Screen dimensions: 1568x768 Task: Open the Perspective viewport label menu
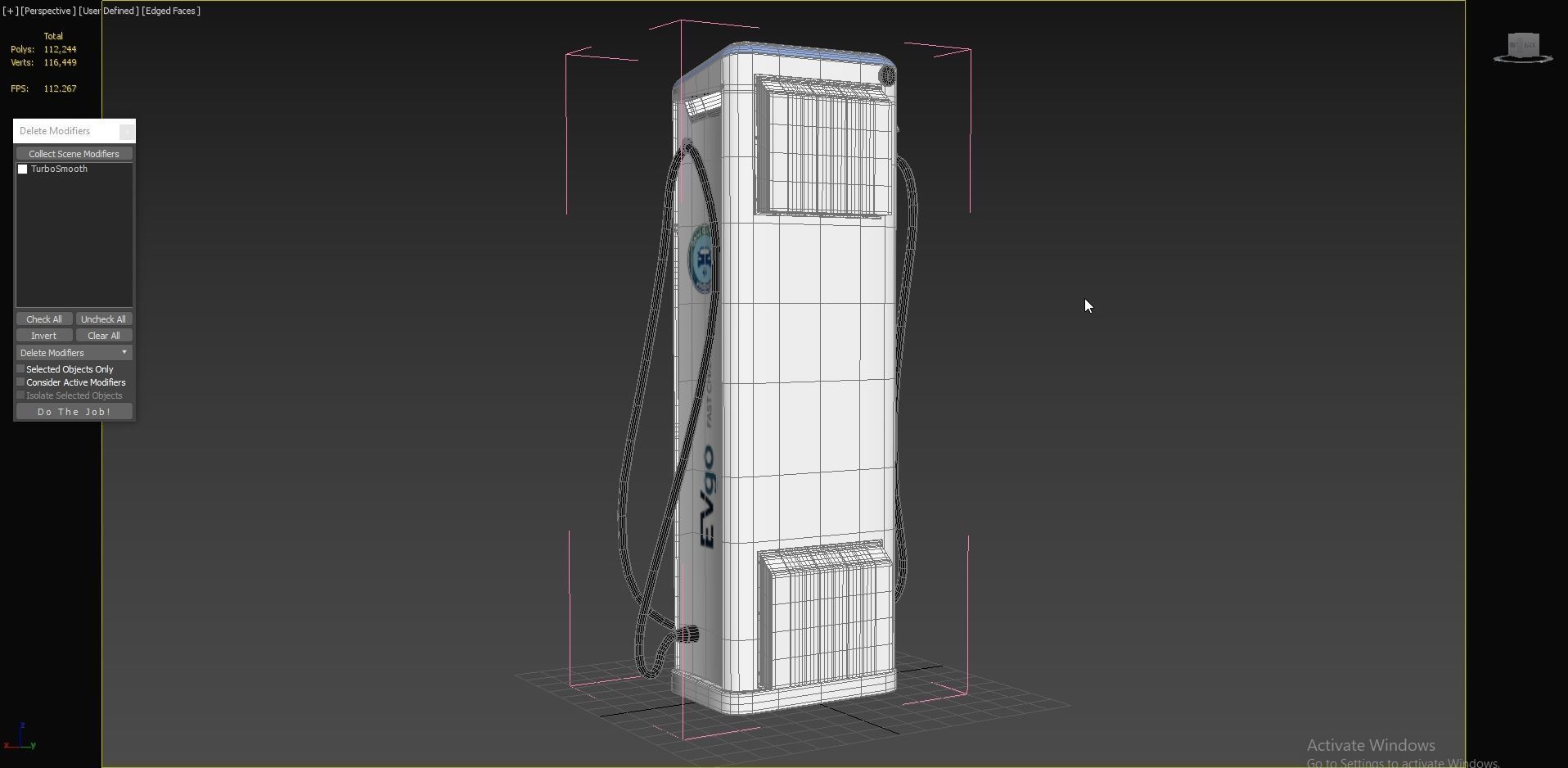click(47, 11)
